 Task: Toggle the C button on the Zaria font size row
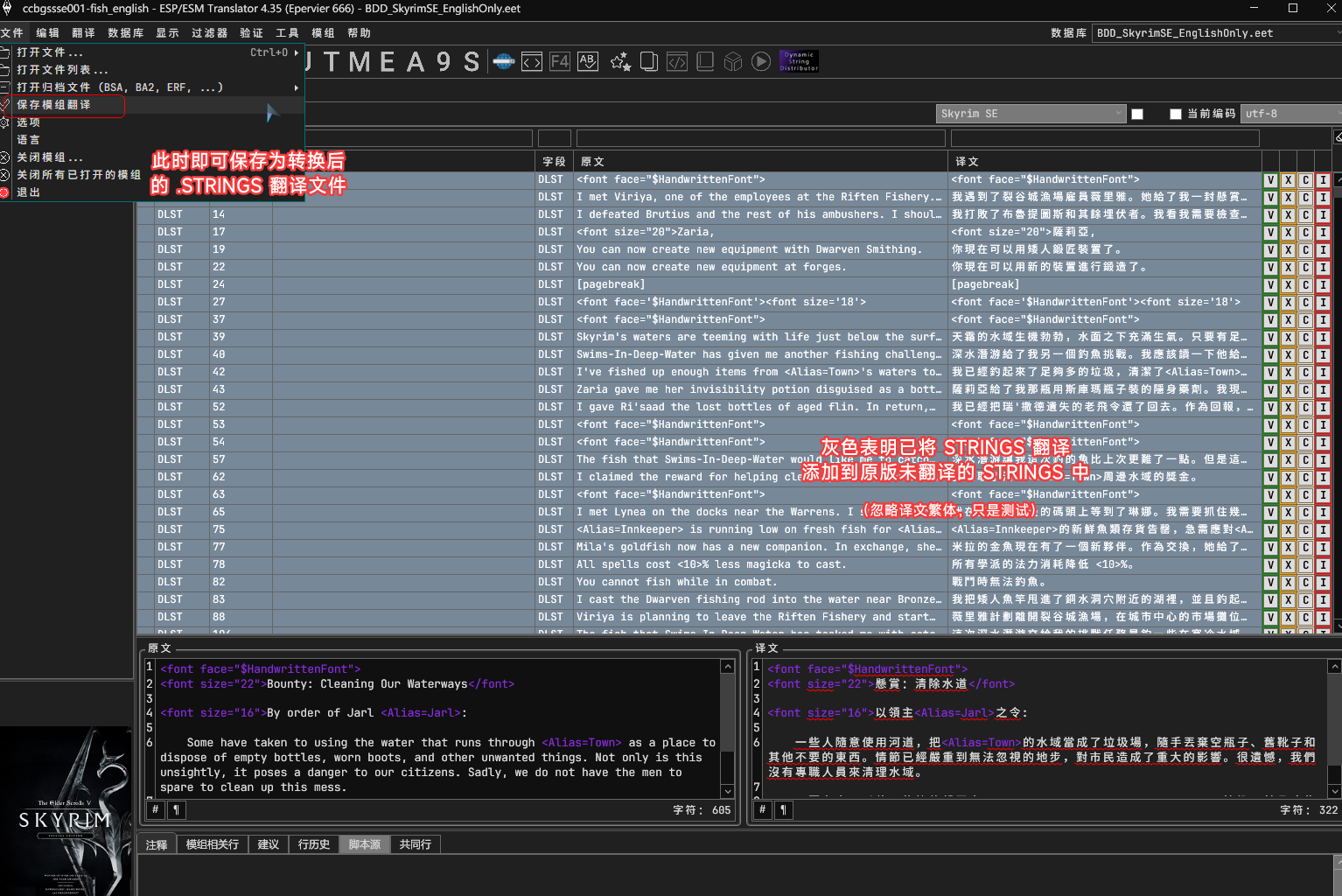pos(1305,233)
